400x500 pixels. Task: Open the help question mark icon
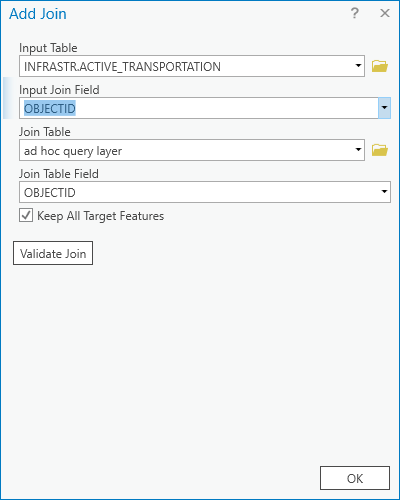(x=355, y=14)
